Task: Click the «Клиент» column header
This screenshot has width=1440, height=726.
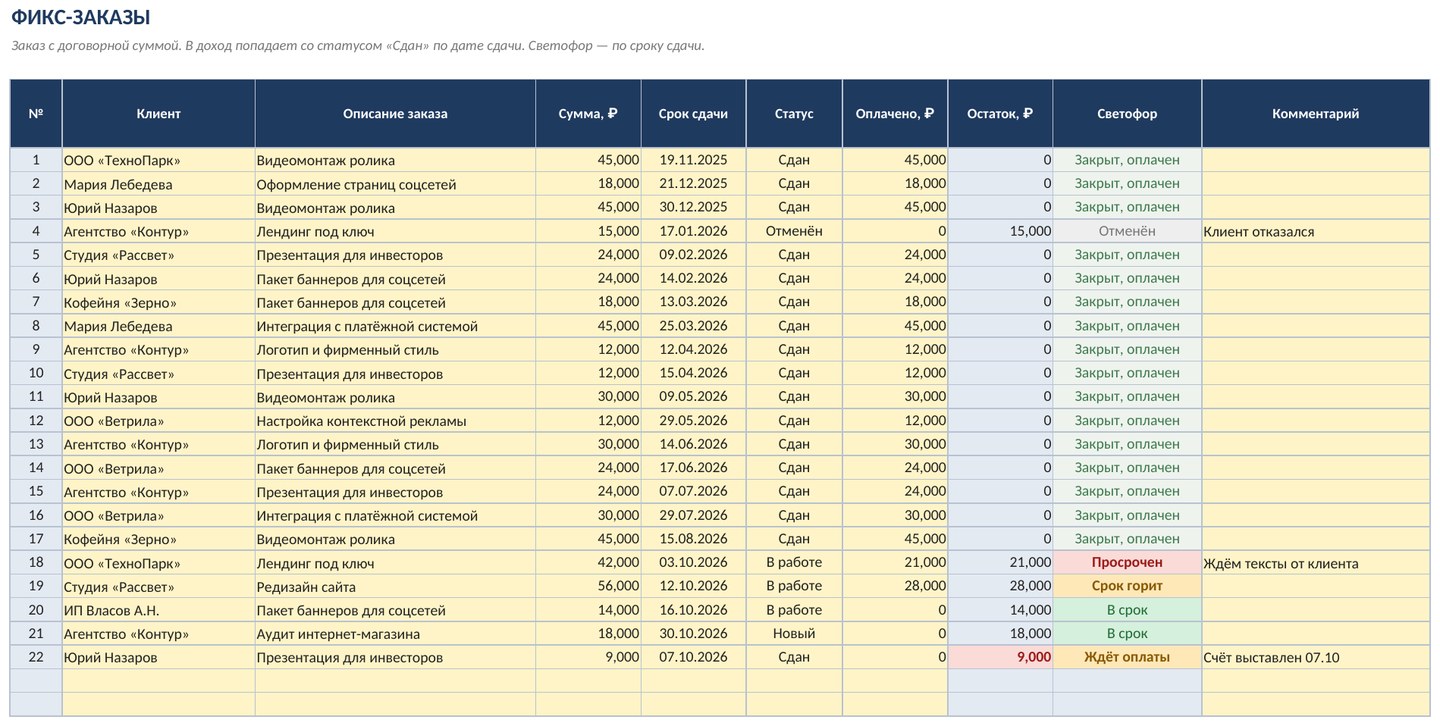Action: 158,114
